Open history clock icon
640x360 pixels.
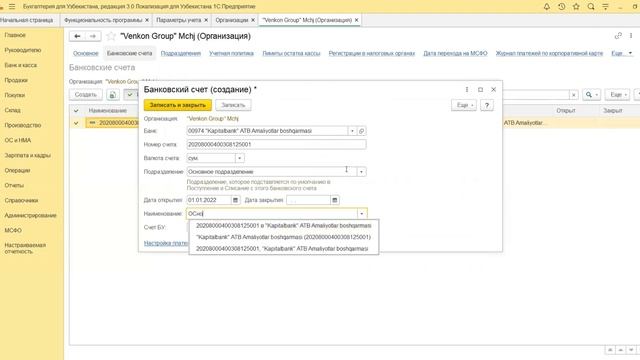[x=561, y=7]
